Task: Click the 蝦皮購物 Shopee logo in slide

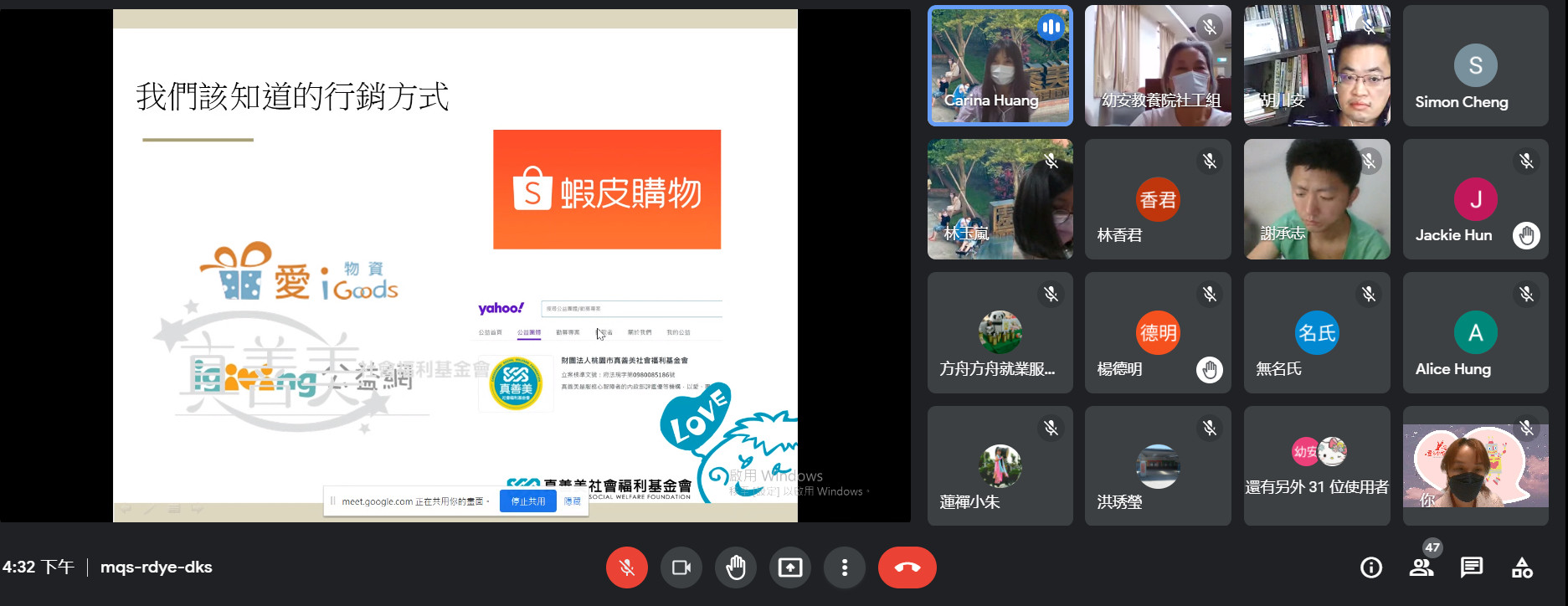Action: point(607,189)
